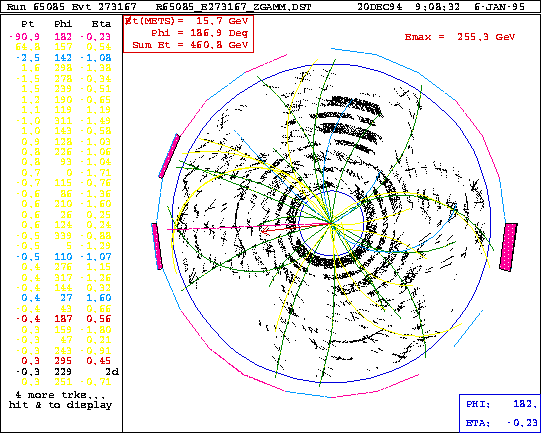This screenshot has width=541, height=433.
Task: Select the inner blue circle of the detector
Action: click(331, 223)
